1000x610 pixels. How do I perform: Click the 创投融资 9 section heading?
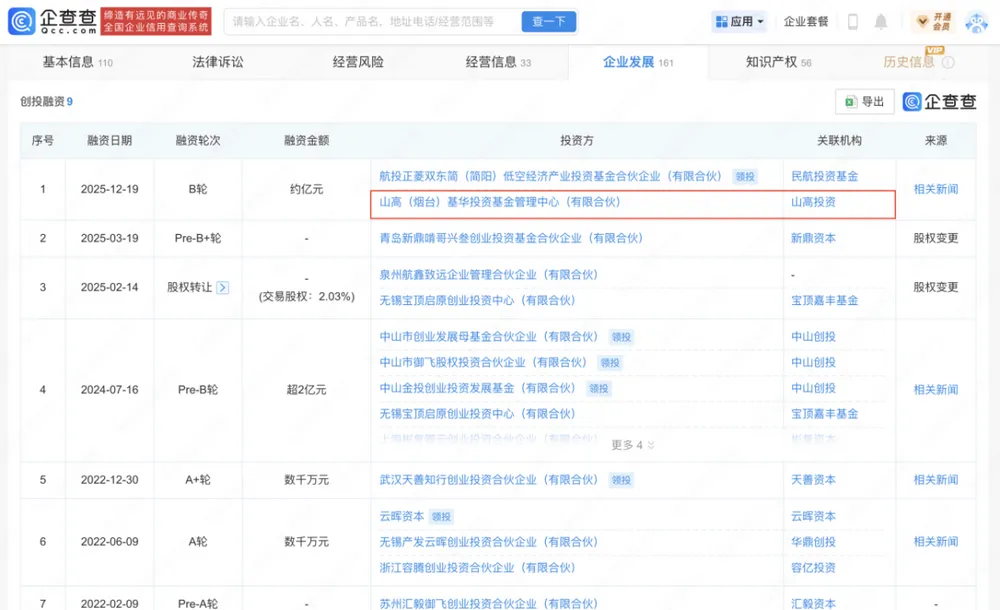coord(47,101)
